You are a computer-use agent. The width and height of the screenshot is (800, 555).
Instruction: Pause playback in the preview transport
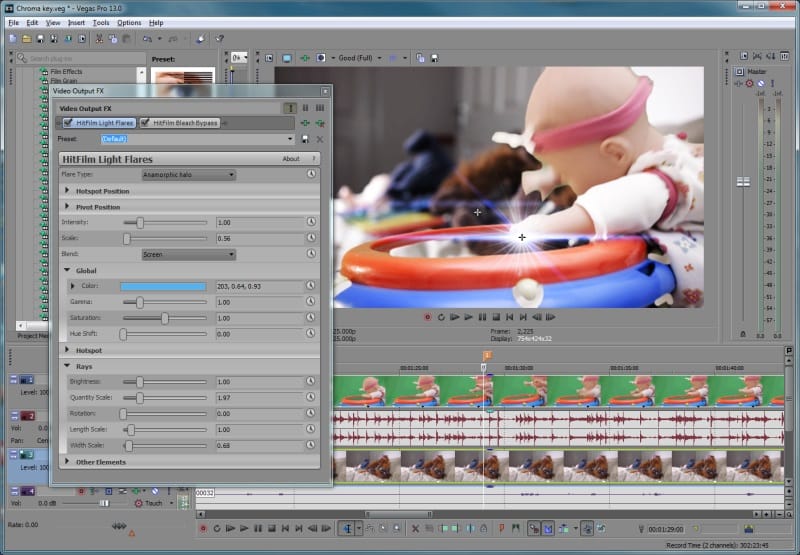[x=482, y=317]
